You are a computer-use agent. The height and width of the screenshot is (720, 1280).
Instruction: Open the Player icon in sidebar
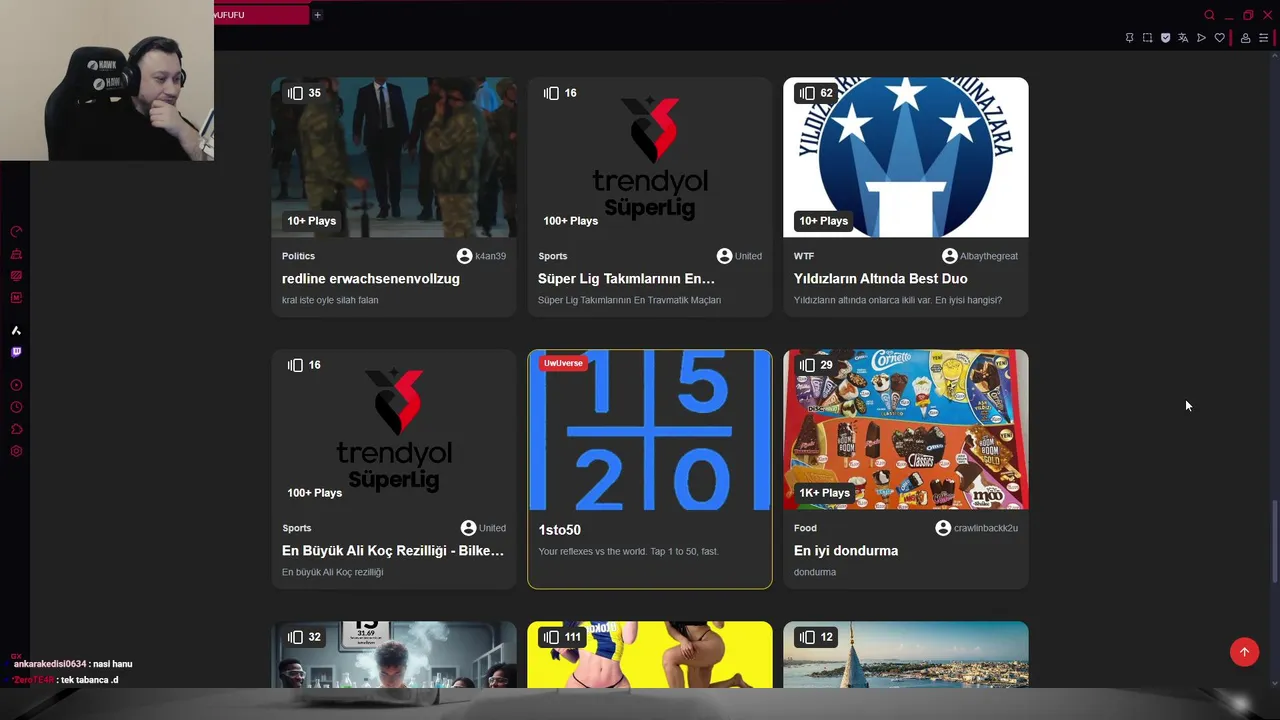pyautogui.click(x=16, y=385)
